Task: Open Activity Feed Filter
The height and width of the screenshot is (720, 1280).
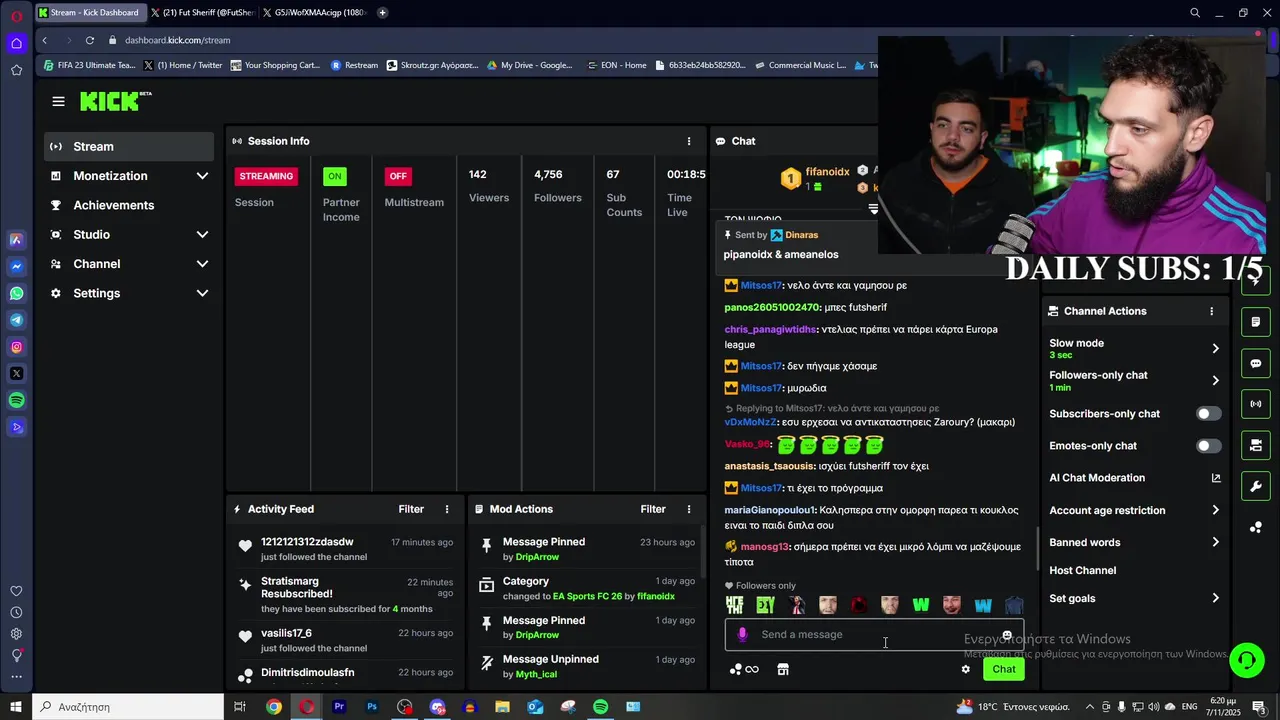Action: (411, 509)
